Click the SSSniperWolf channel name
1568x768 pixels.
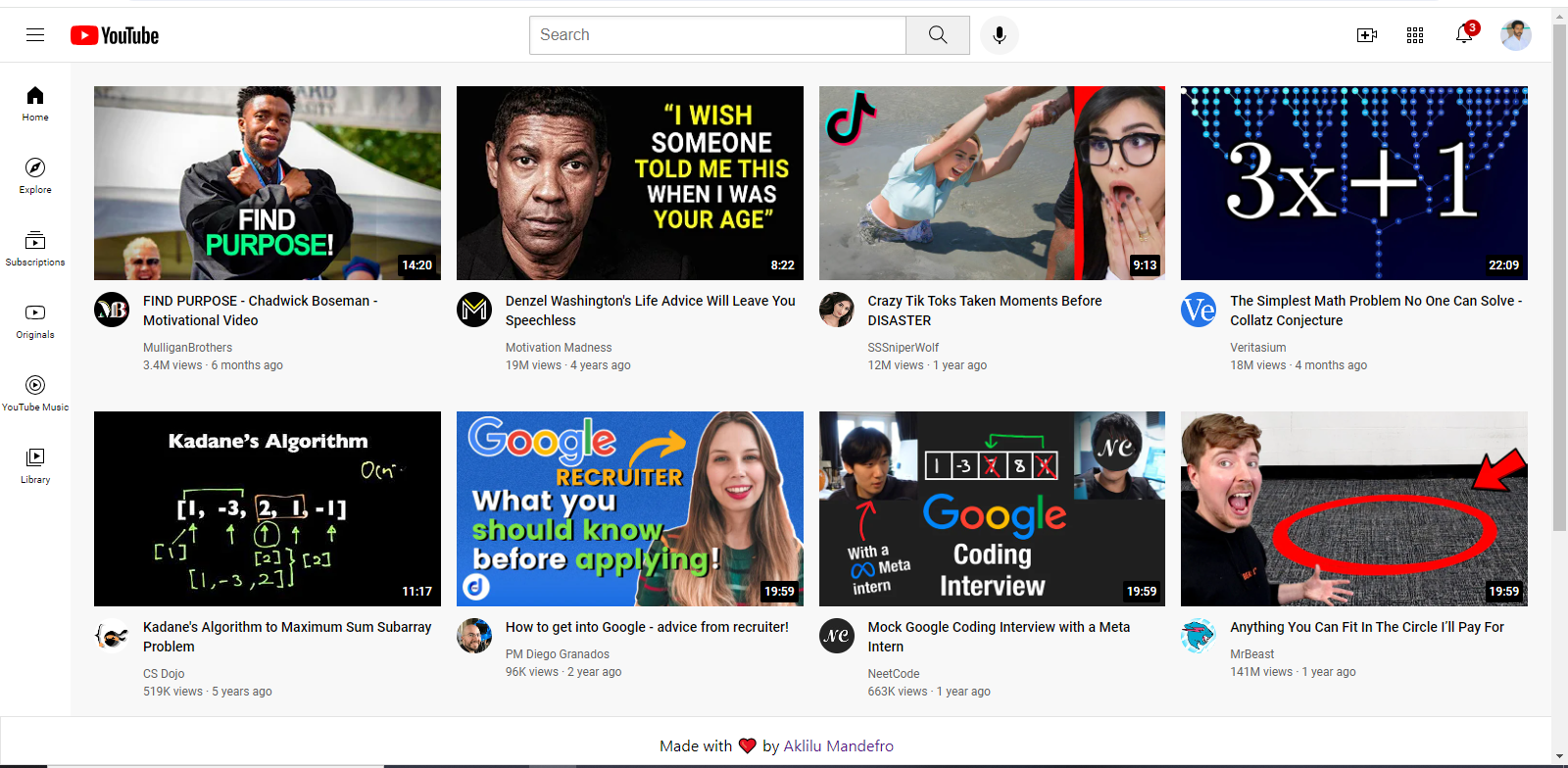904,348
